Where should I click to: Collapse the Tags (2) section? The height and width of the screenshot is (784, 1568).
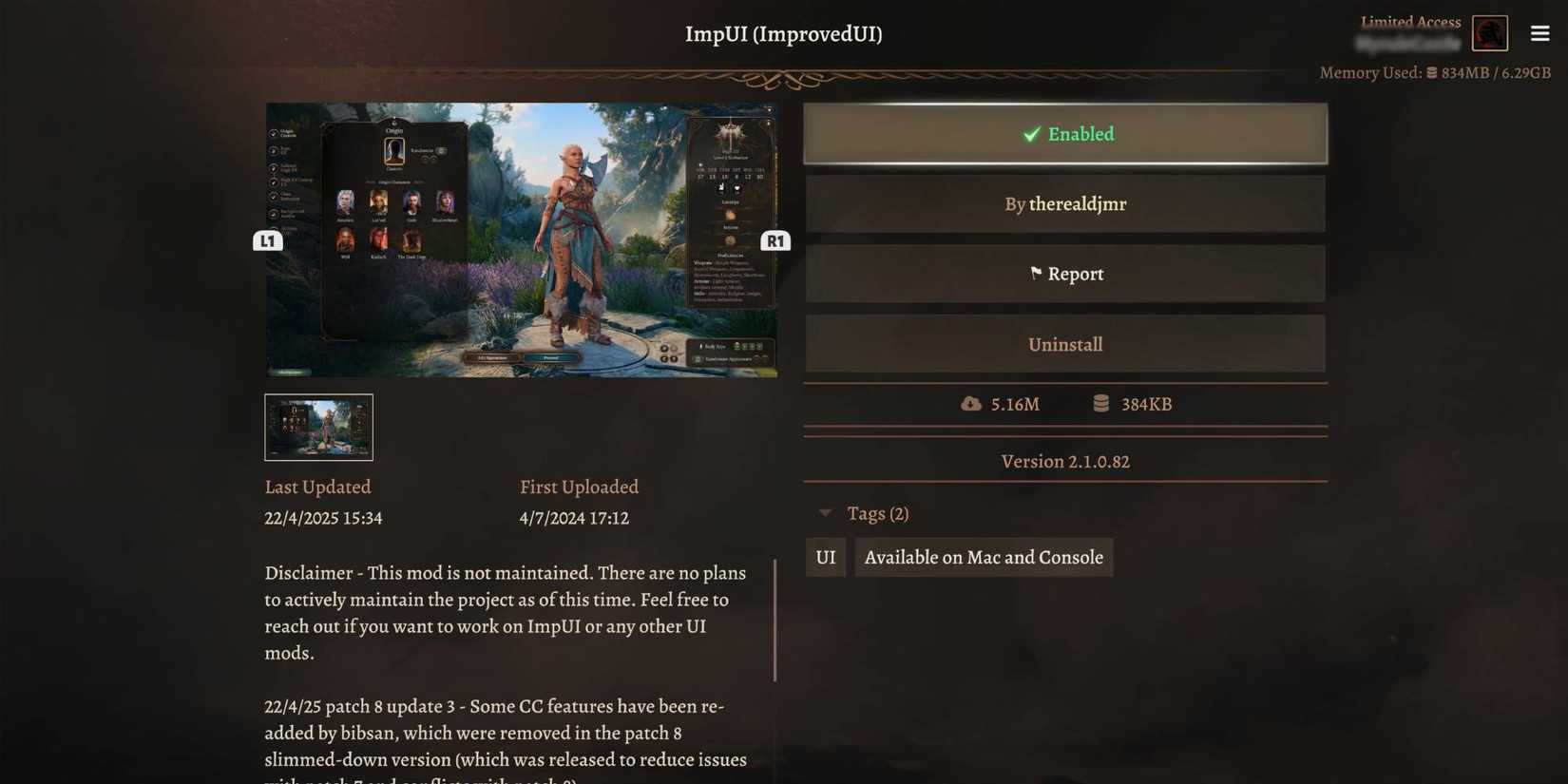click(x=825, y=513)
